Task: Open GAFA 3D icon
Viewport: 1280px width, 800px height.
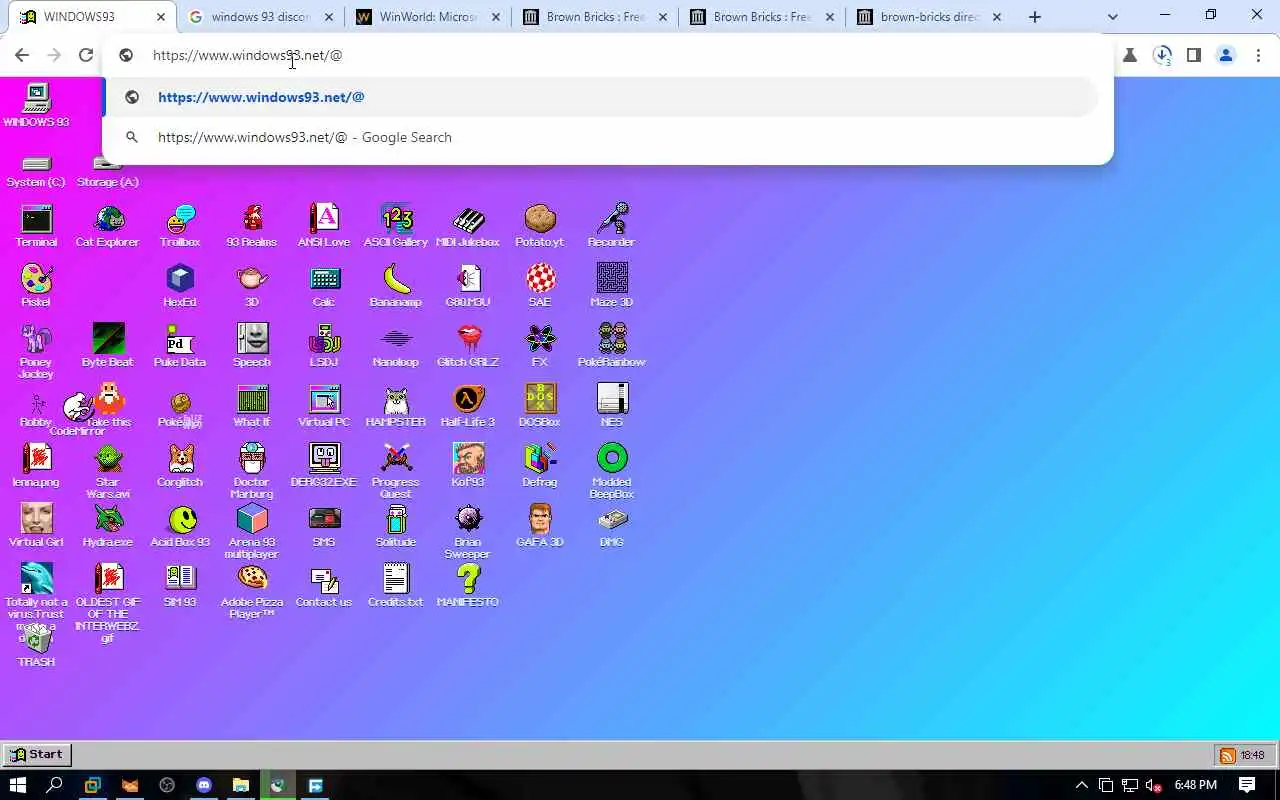Action: tap(540, 526)
